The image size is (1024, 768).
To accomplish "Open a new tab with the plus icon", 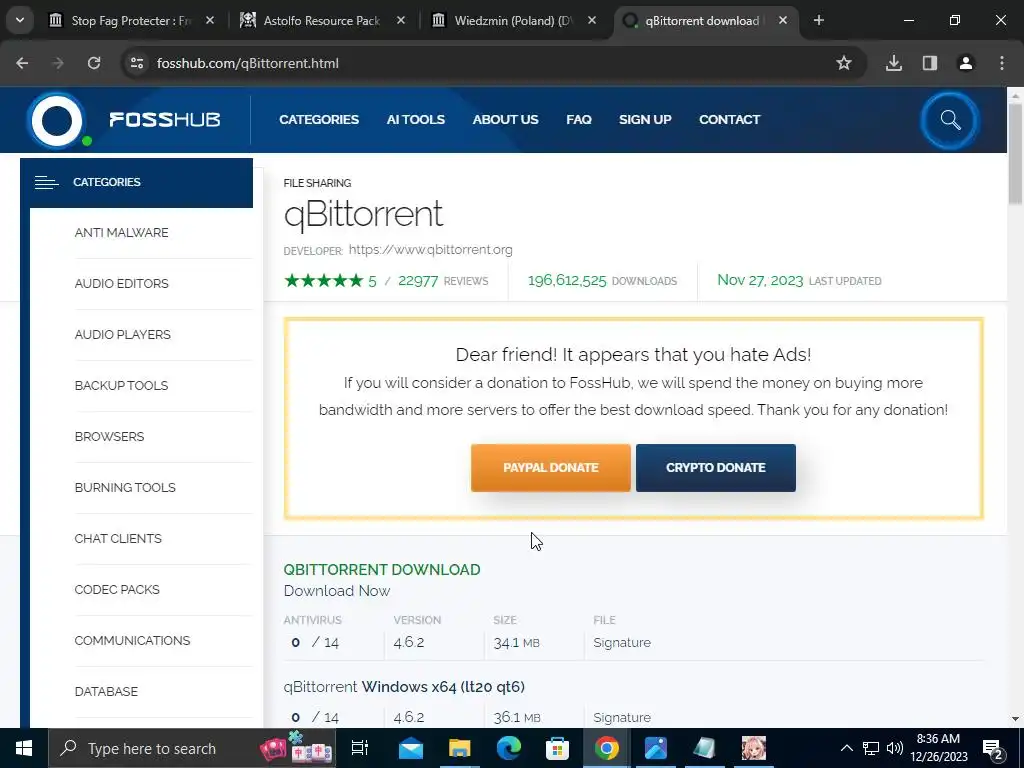I will tap(818, 20).
